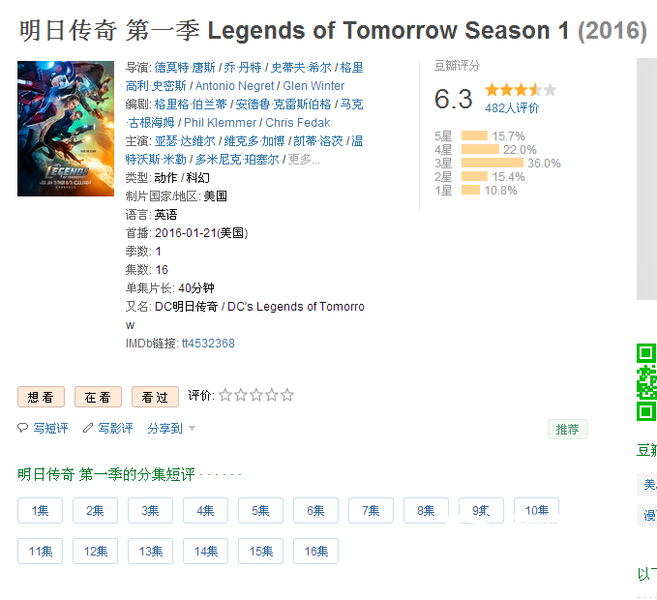657x600 pixels.
Task: Click the speech bubble 写短评 icon
Action: pos(22,428)
